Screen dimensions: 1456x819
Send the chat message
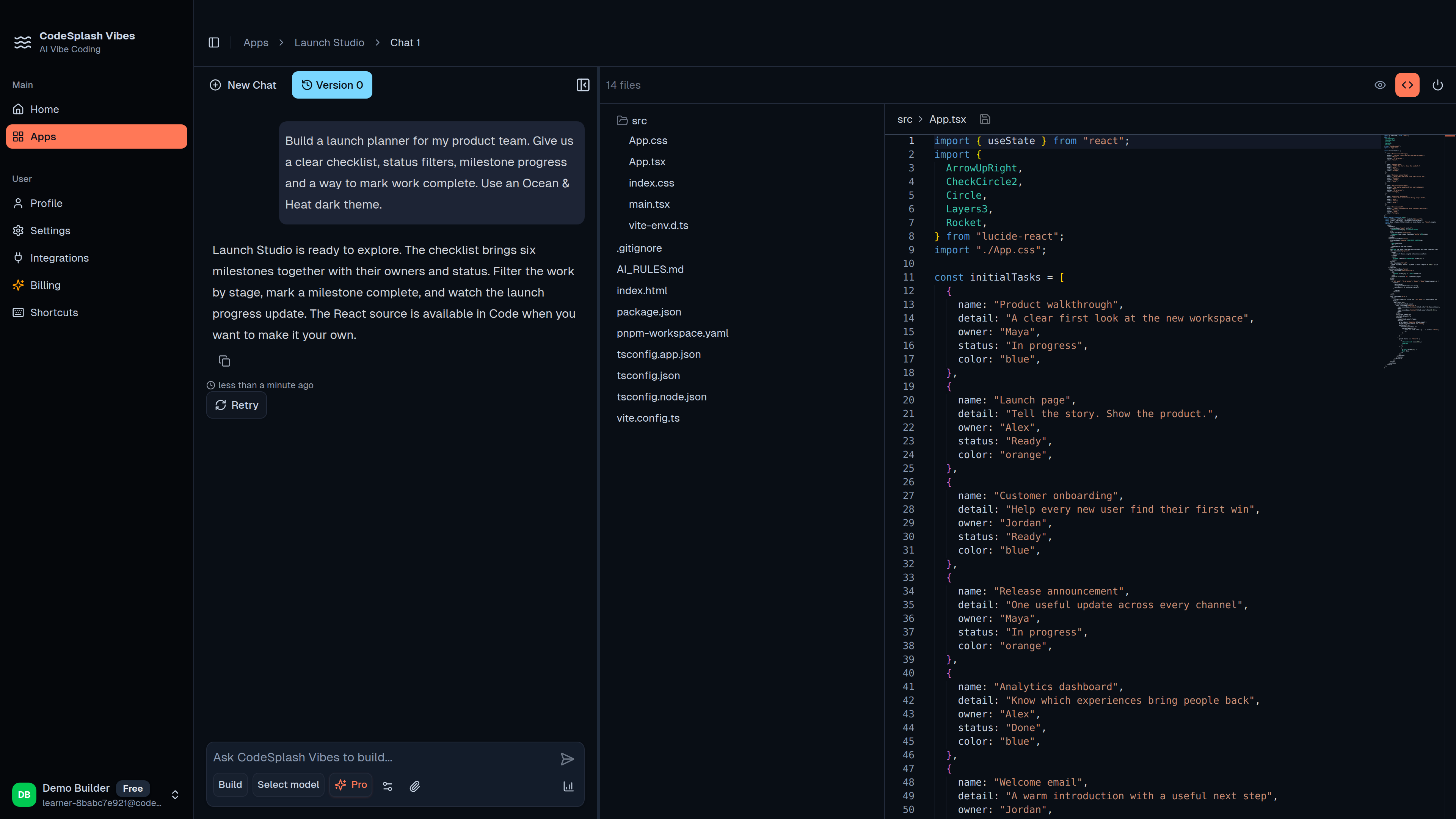[x=567, y=758]
